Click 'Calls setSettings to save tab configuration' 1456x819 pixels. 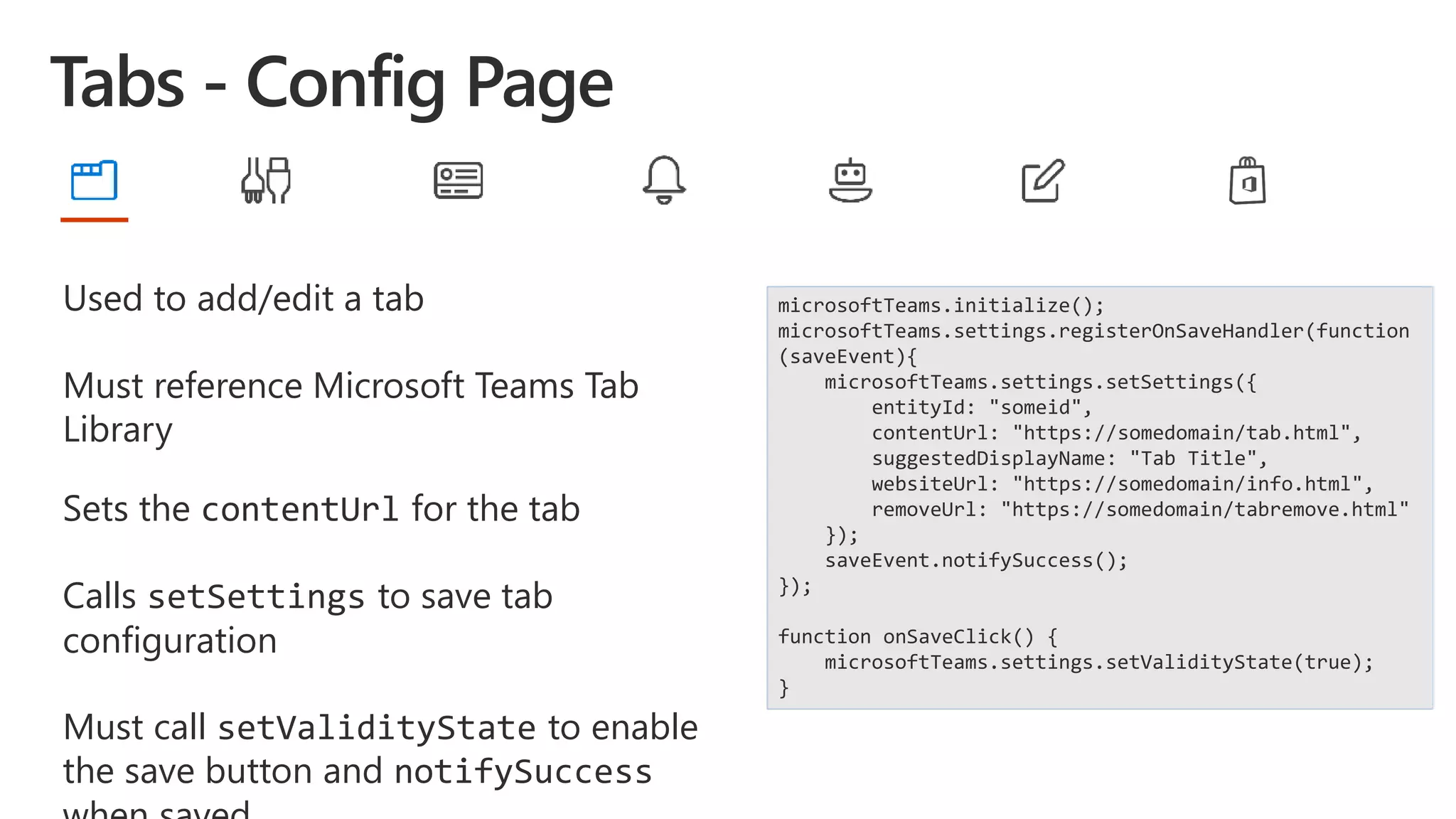click(x=307, y=619)
